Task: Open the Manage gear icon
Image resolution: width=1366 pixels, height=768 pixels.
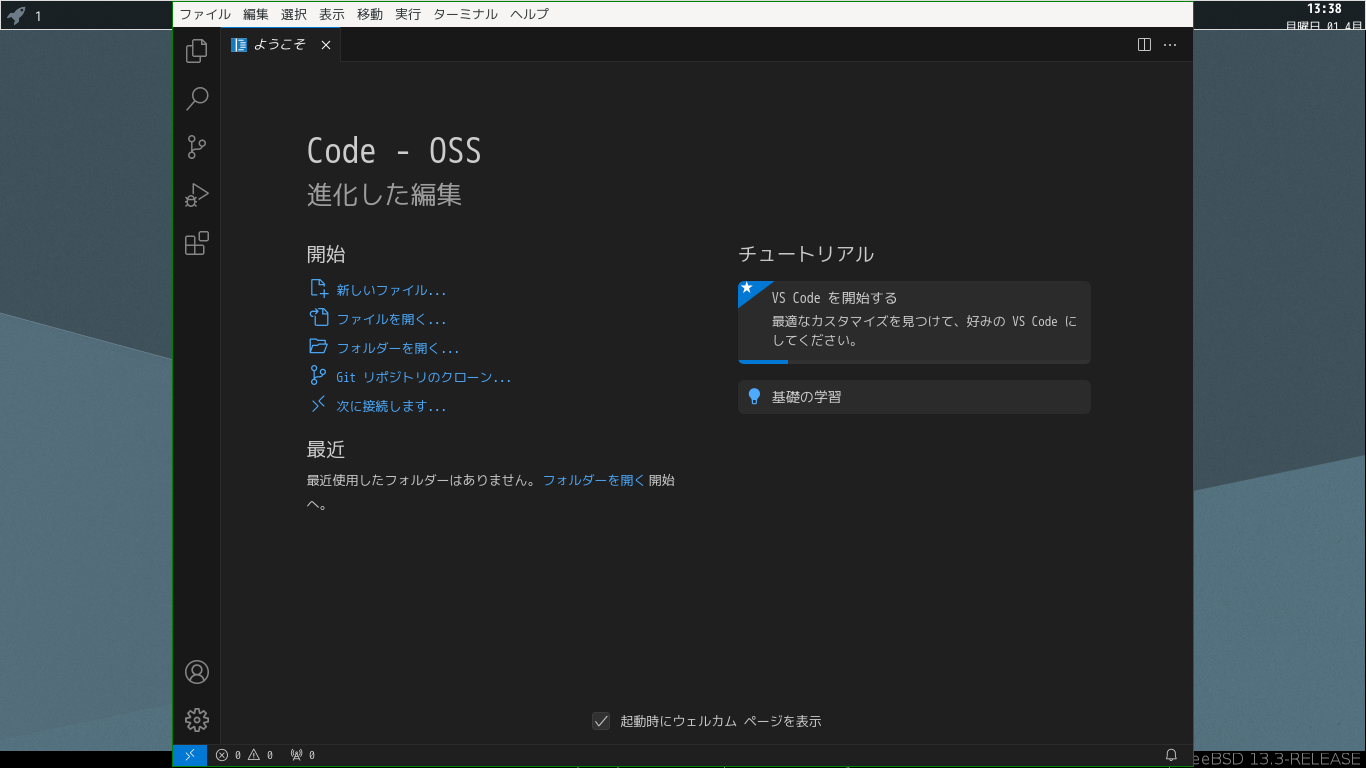Action: click(197, 720)
